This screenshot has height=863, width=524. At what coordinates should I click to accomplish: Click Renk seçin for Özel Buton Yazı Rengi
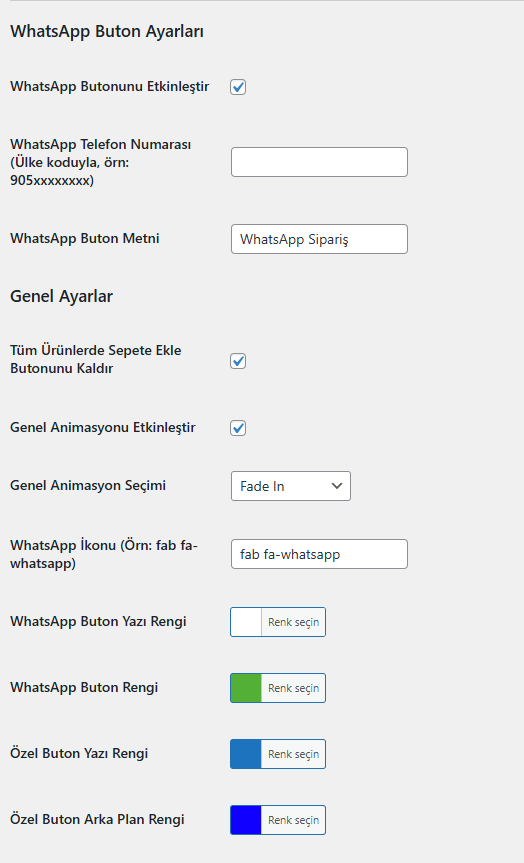tap(293, 754)
